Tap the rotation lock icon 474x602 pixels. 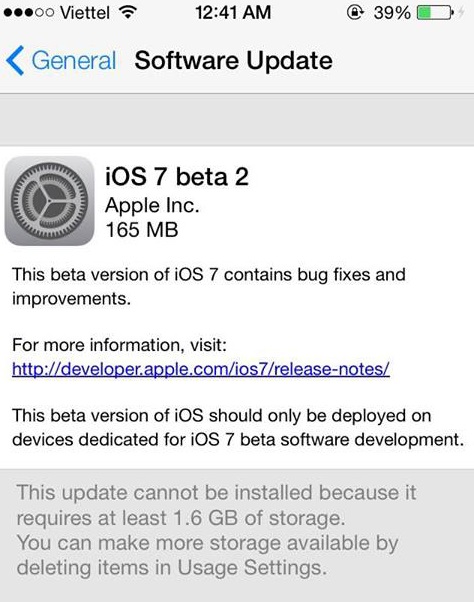pos(355,12)
